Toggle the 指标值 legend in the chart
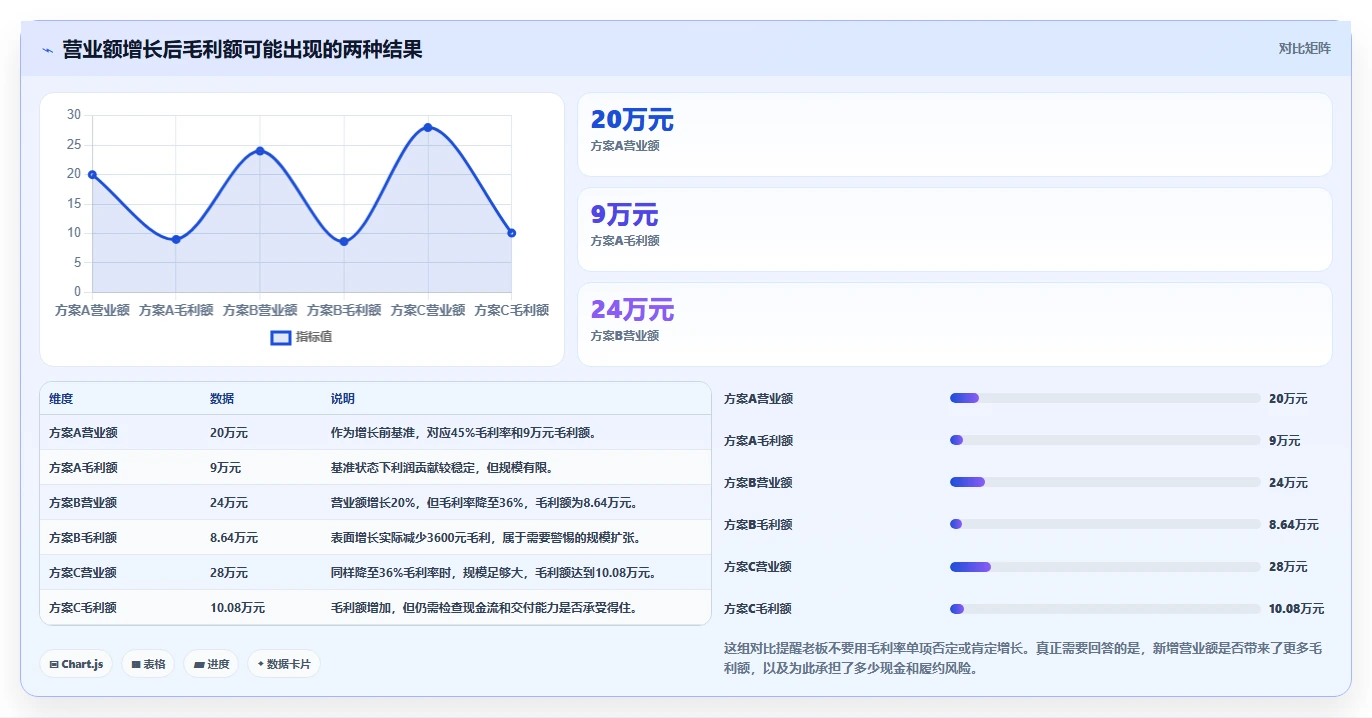1372x718 pixels. 302,337
